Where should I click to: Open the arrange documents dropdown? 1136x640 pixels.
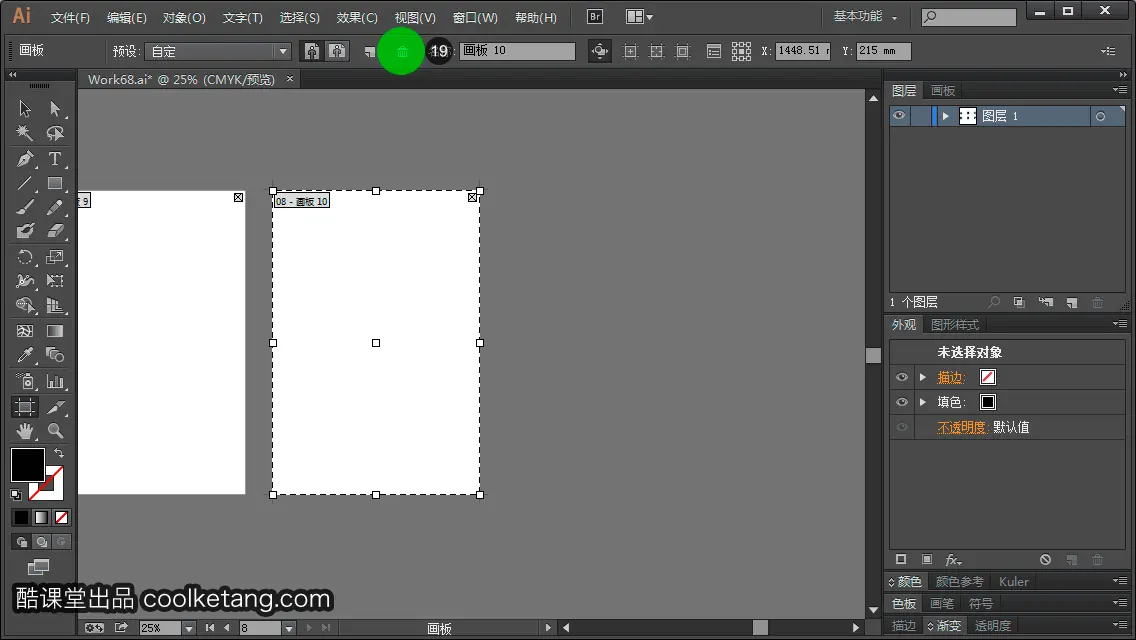point(639,17)
